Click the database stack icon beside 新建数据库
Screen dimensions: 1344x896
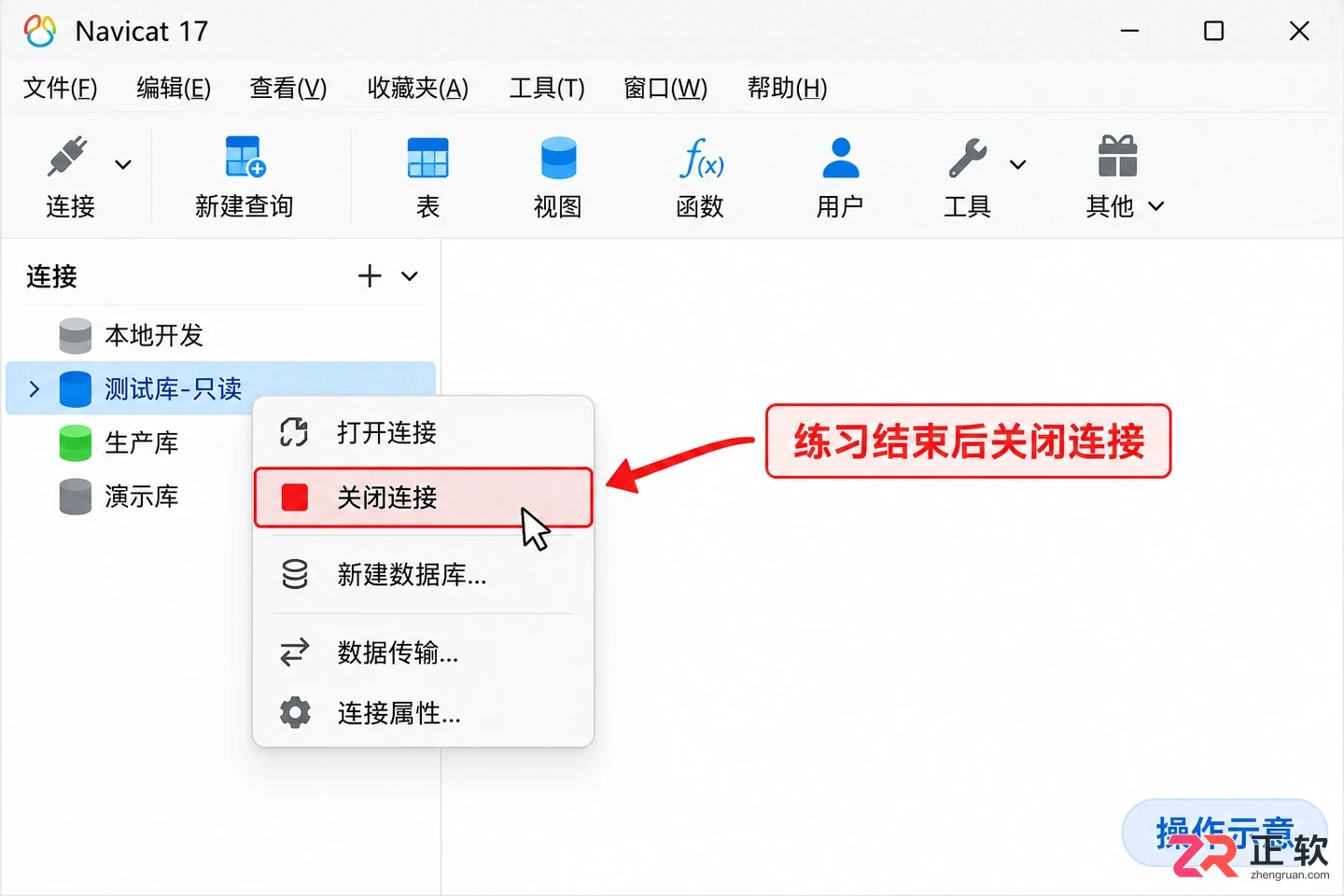click(x=295, y=574)
